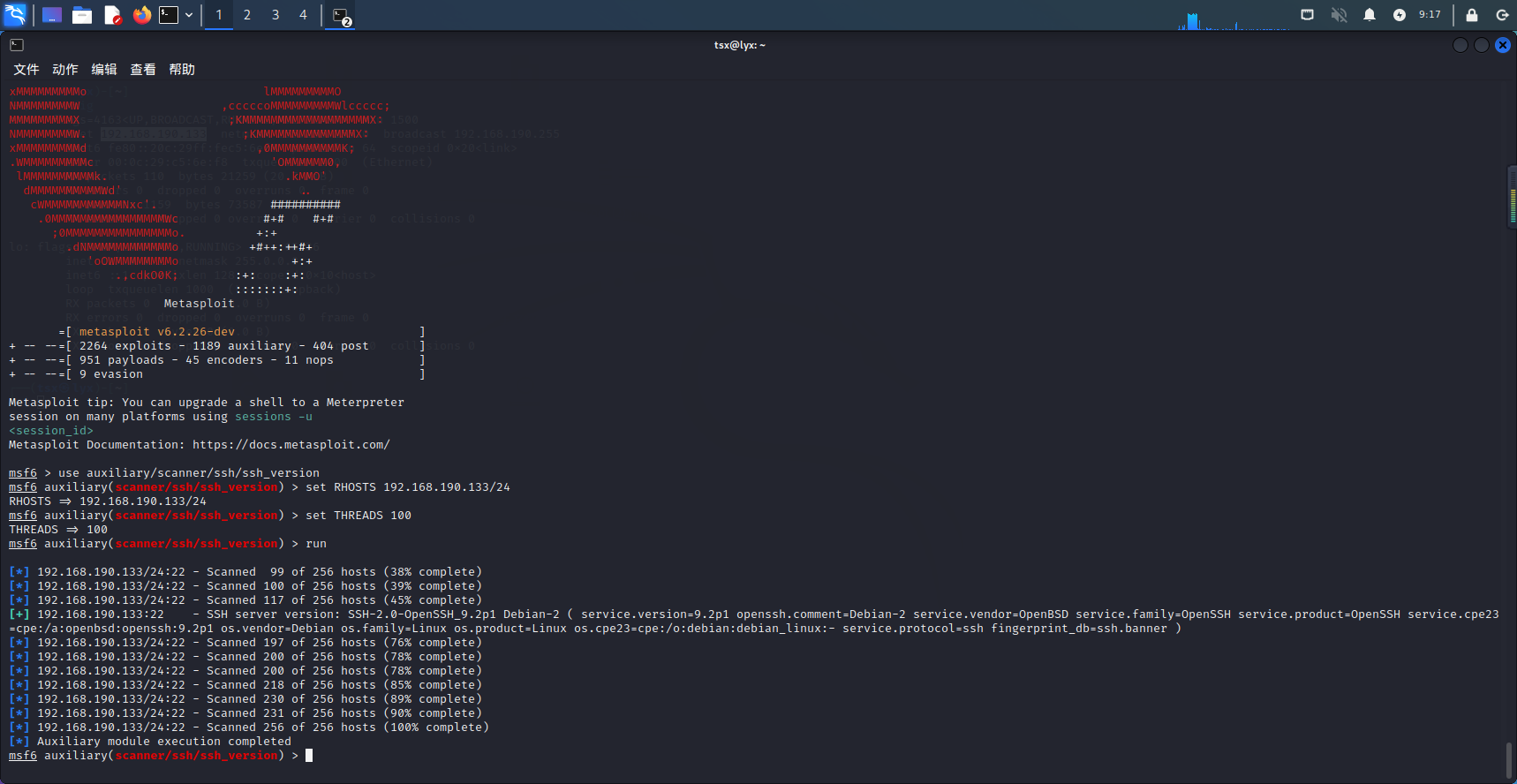Click the terminal taskbar item with badge 2
This screenshot has height=784, width=1517.
click(342, 16)
